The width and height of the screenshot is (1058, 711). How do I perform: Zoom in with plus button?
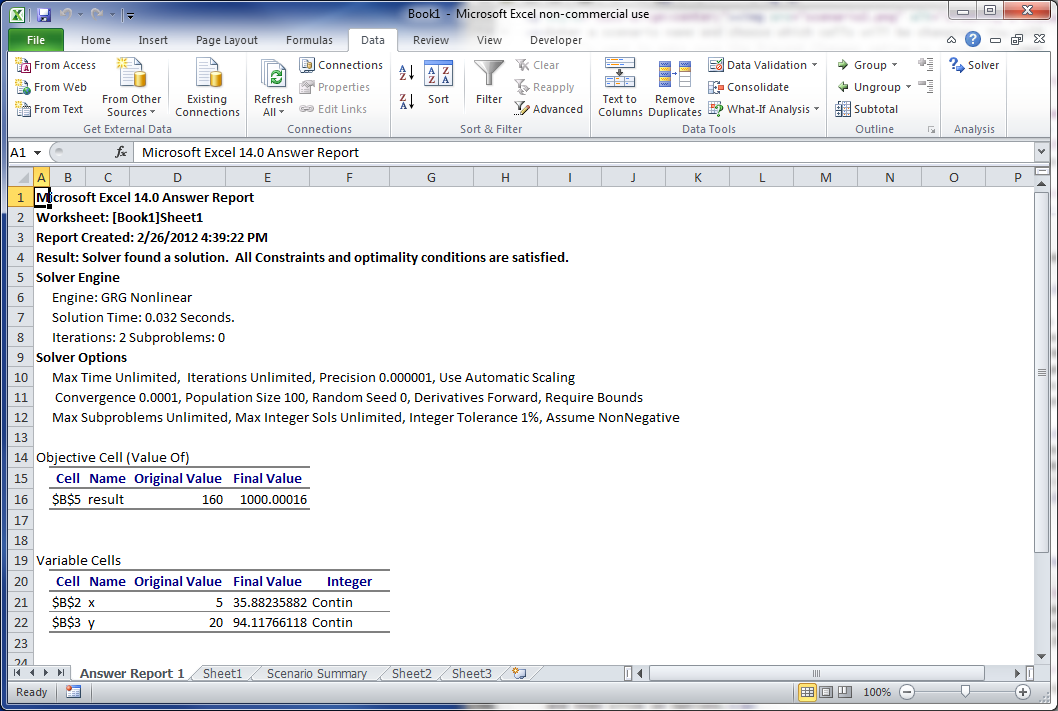[x=1023, y=692]
